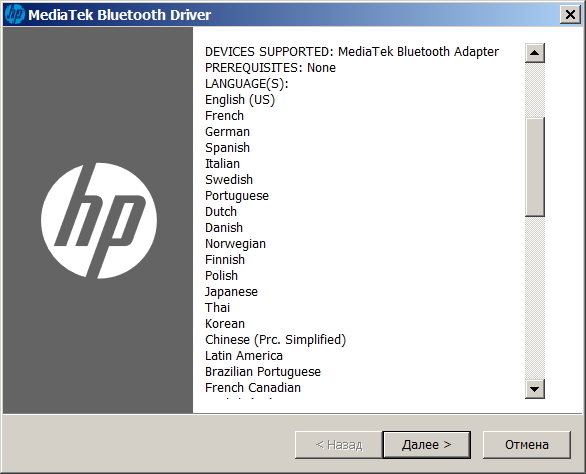This screenshot has height=474, width=586.
Task: Proceed with the Далее > button
Action: (426, 445)
